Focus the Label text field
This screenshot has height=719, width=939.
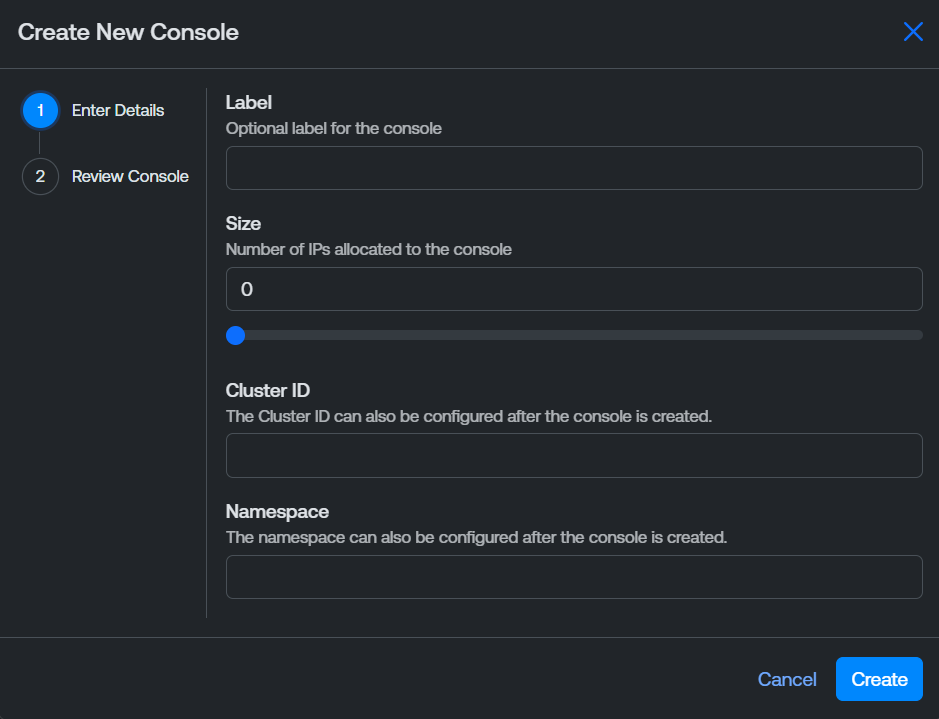click(x=574, y=168)
